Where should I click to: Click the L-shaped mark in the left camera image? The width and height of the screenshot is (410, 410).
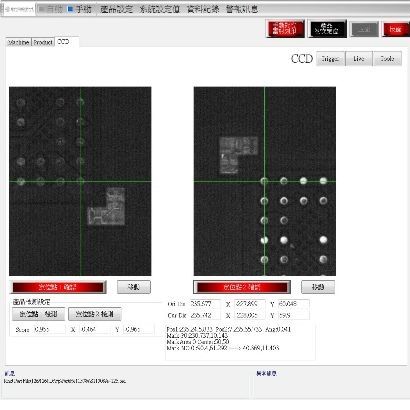(107, 207)
